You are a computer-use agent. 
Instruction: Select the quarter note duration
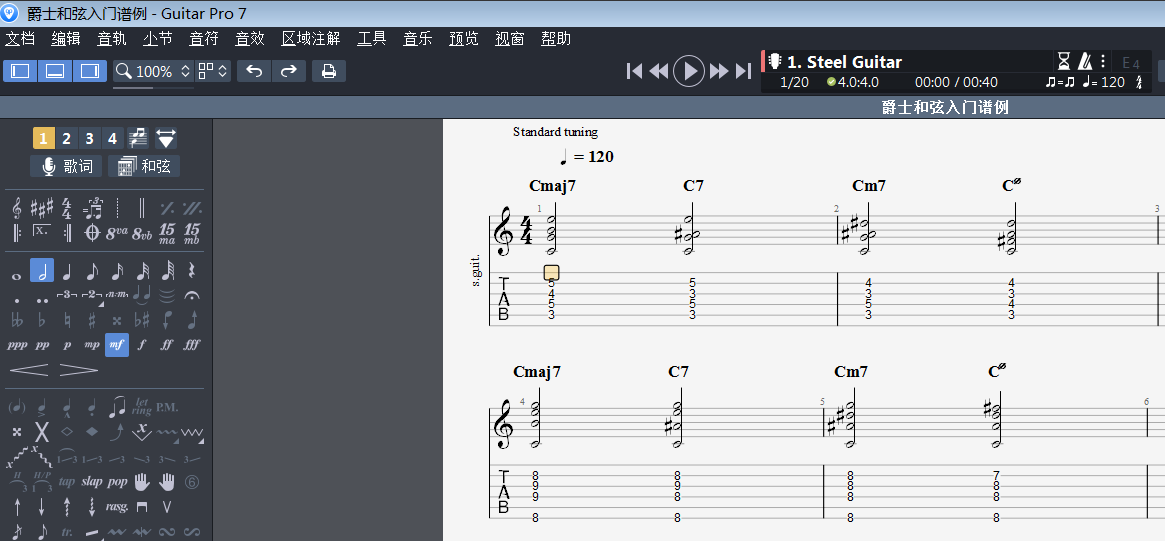tap(67, 271)
